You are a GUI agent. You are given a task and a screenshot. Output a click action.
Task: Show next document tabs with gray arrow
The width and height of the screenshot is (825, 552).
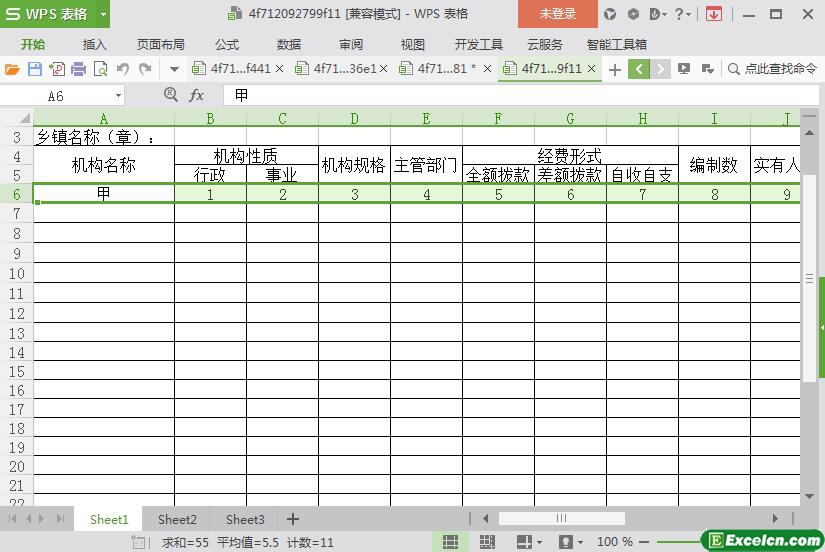pyautogui.click(x=660, y=69)
